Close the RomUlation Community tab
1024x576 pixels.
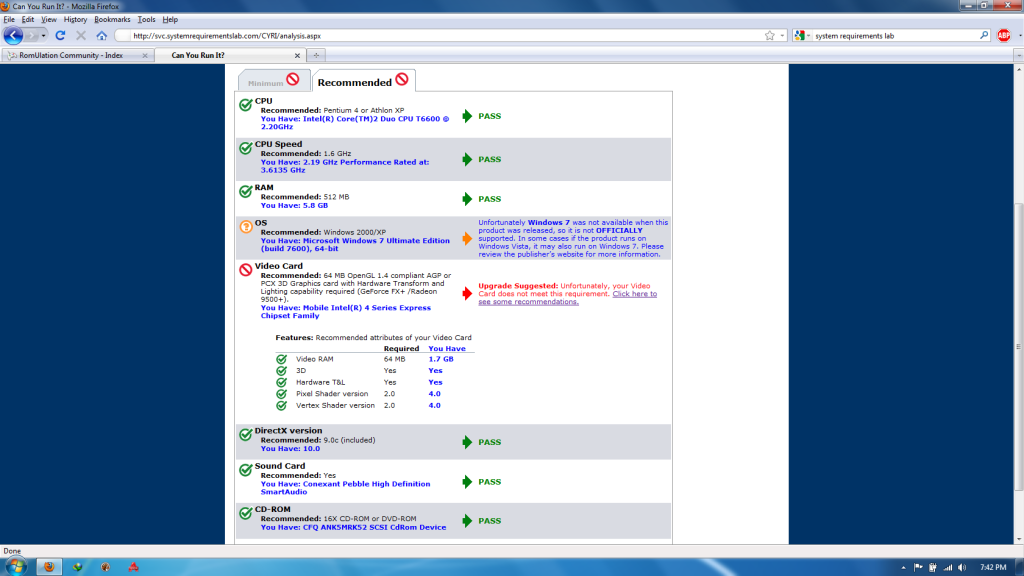point(145,56)
